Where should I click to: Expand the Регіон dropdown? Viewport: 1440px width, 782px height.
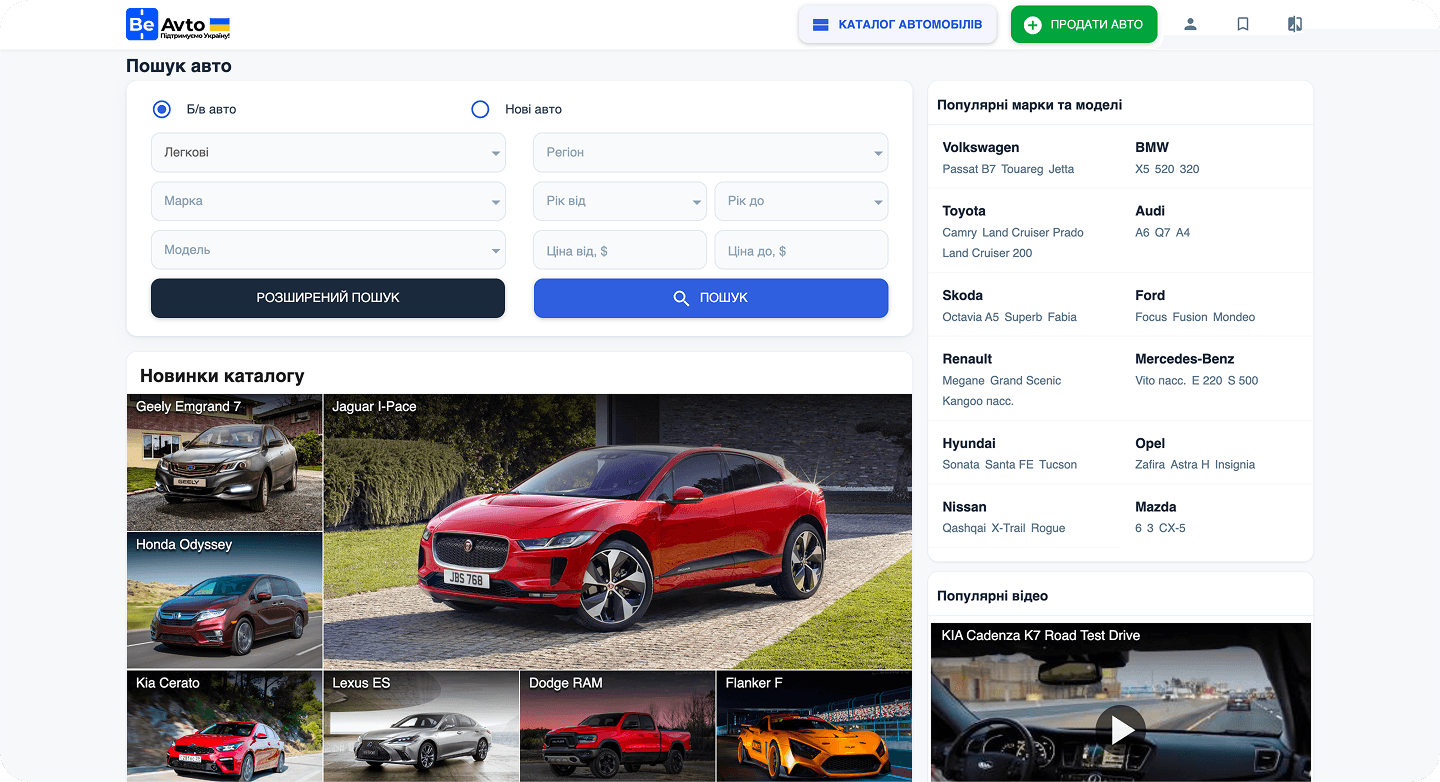coord(710,153)
